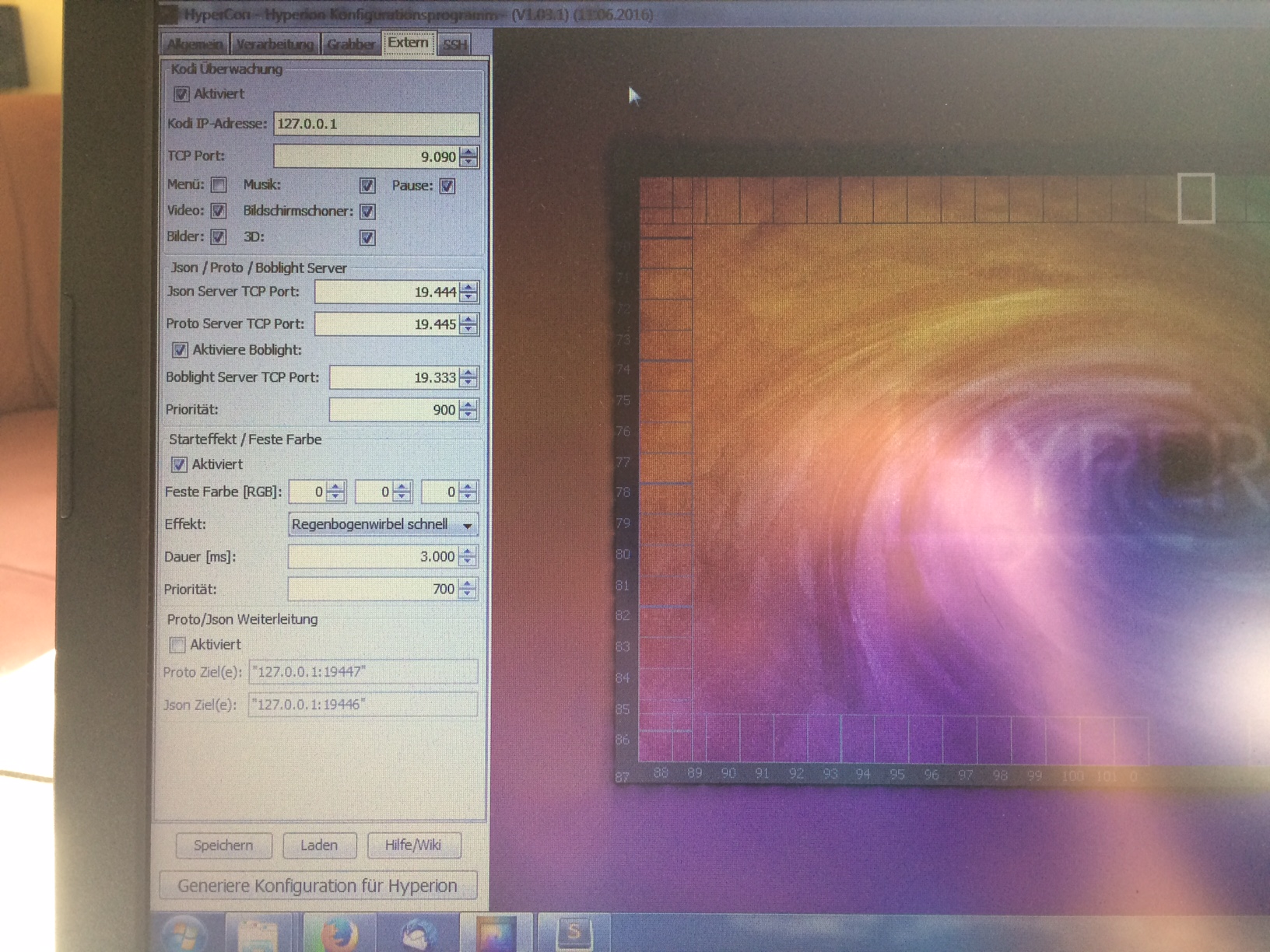The image size is (1270, 952).
Task: Adjust the Dauer [ms] spinner
Action: tap(468, 557)
